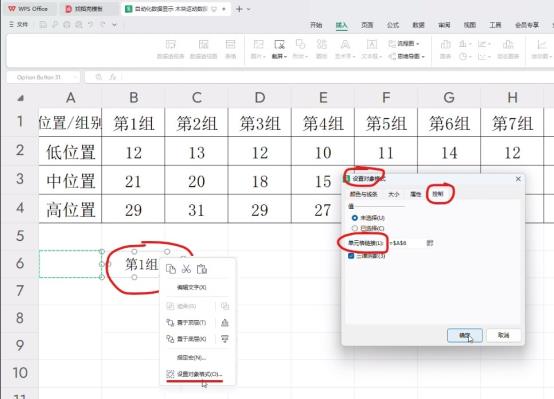Click the cell link input field

pos(406,243)
